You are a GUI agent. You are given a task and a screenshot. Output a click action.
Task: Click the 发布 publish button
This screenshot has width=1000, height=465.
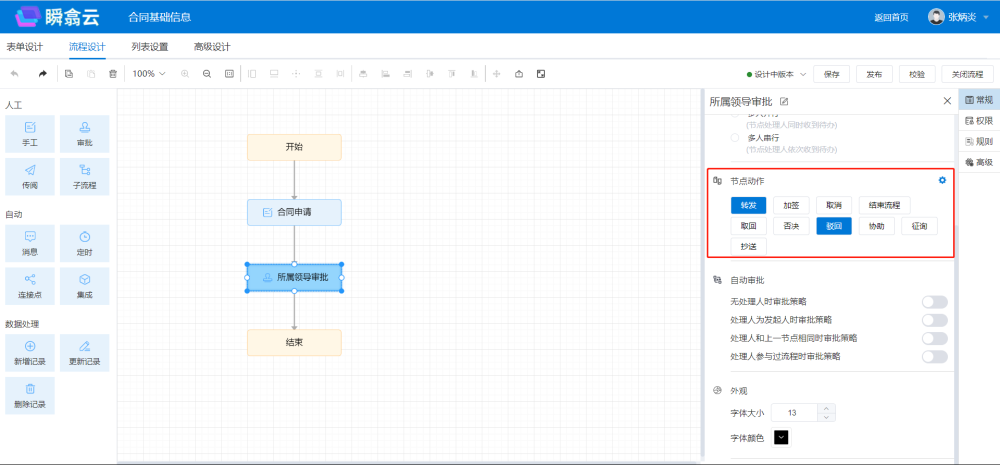[x=874, y=74]
